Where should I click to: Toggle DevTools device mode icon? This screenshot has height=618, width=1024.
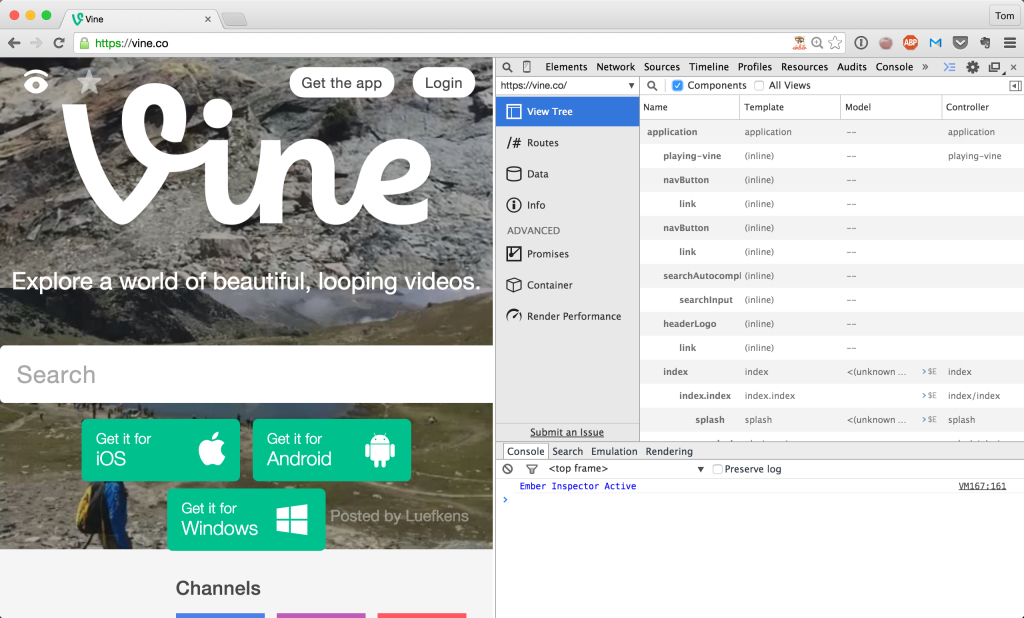(526, 67)
